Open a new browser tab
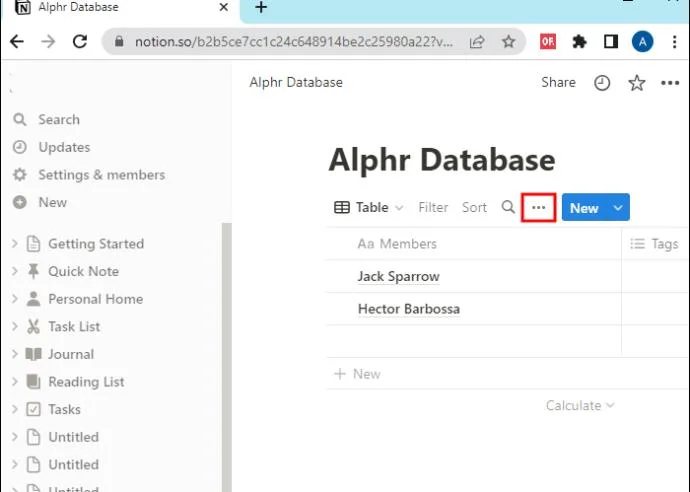The image size is (690, 492). [x=261, y=7]
